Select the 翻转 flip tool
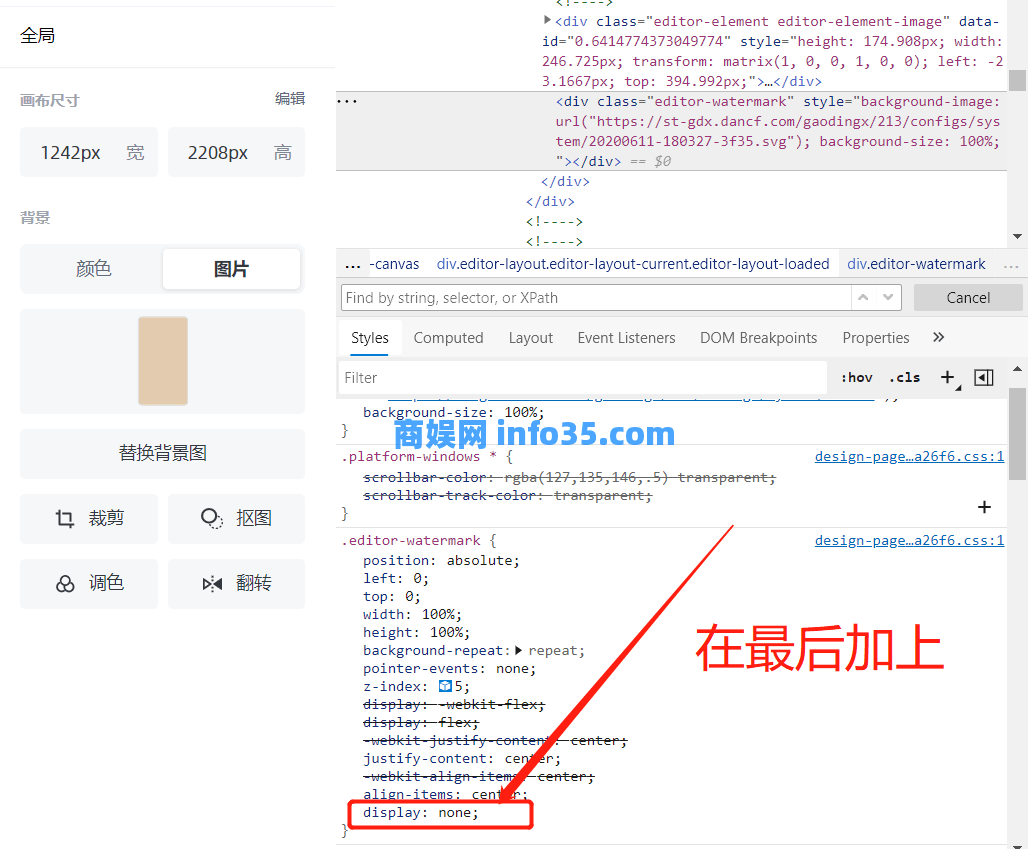Screen dimensions: 1028x849 pyautogui.click(x=236, y=583)
